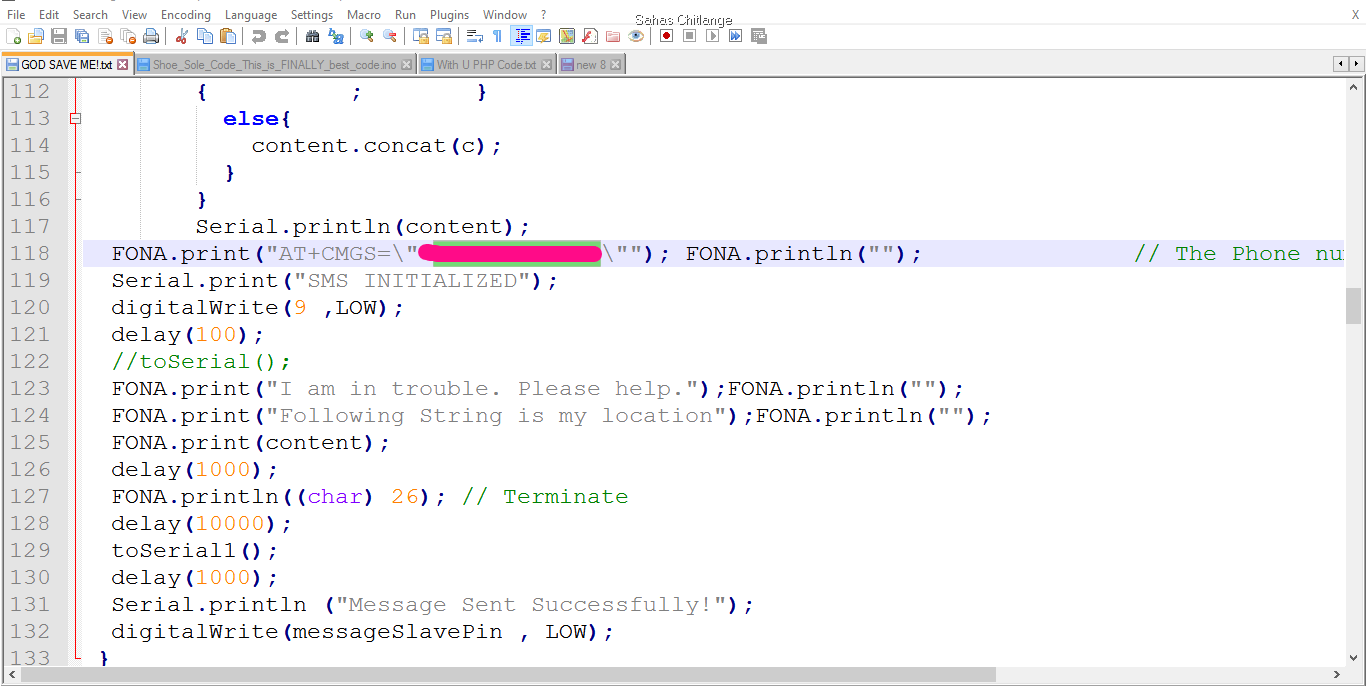
Task: Open the Window menu
Action: click(505, 14)
